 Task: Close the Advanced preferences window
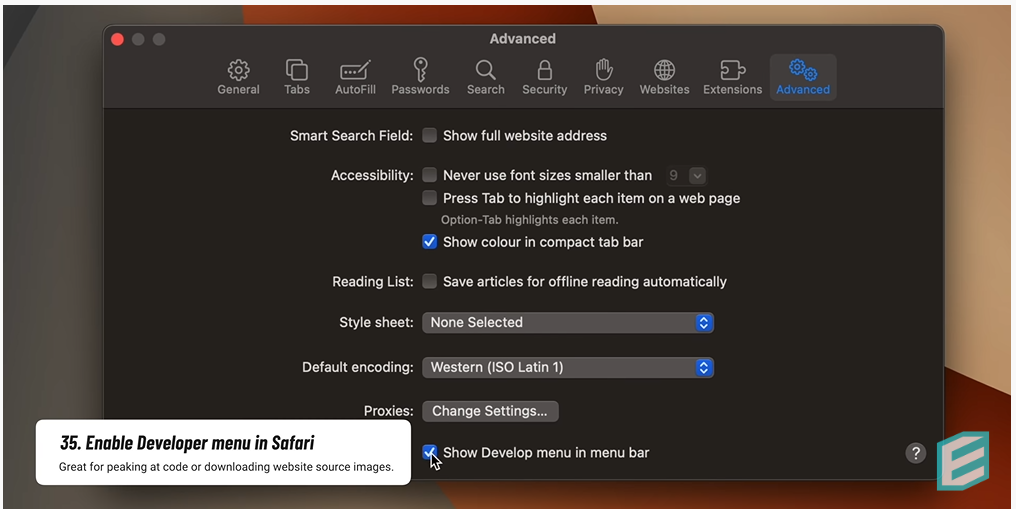(117, 40)
